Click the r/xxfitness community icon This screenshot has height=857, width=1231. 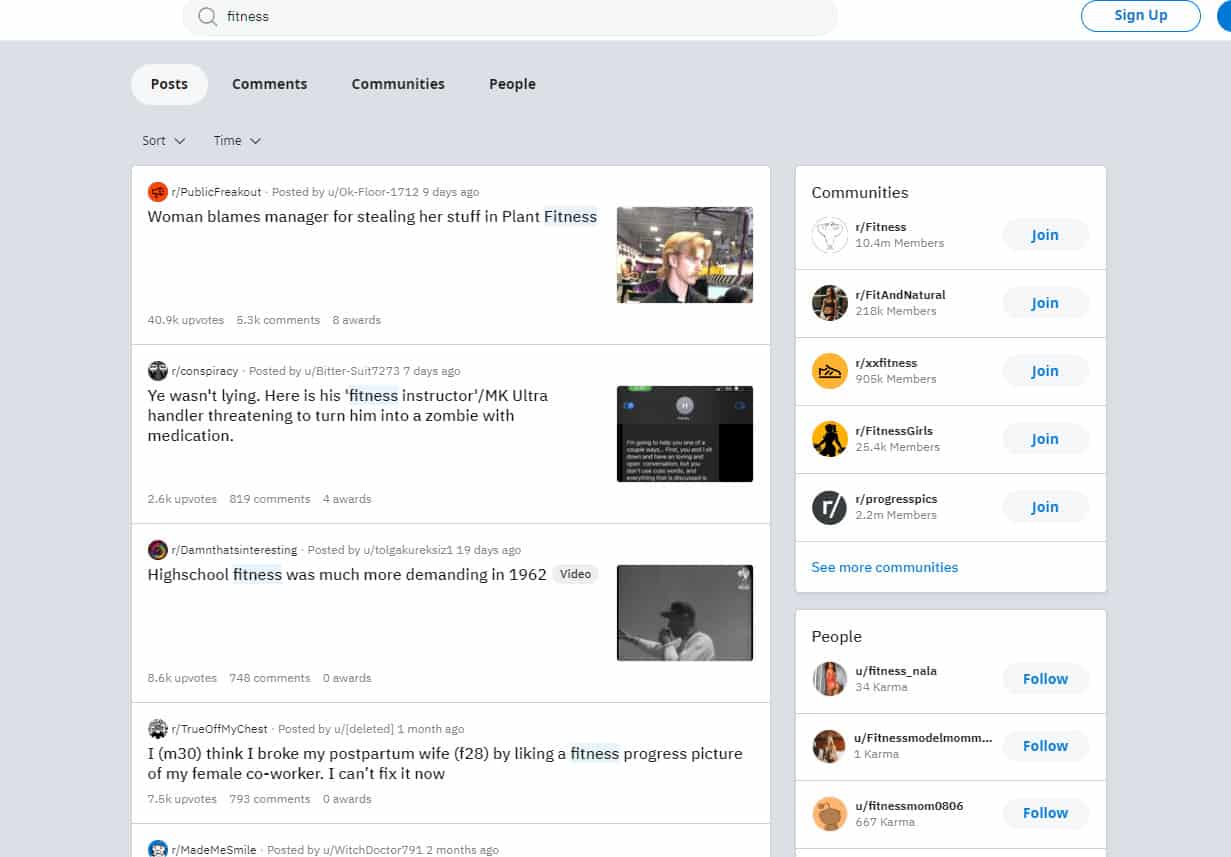click(x=829, y=370)
